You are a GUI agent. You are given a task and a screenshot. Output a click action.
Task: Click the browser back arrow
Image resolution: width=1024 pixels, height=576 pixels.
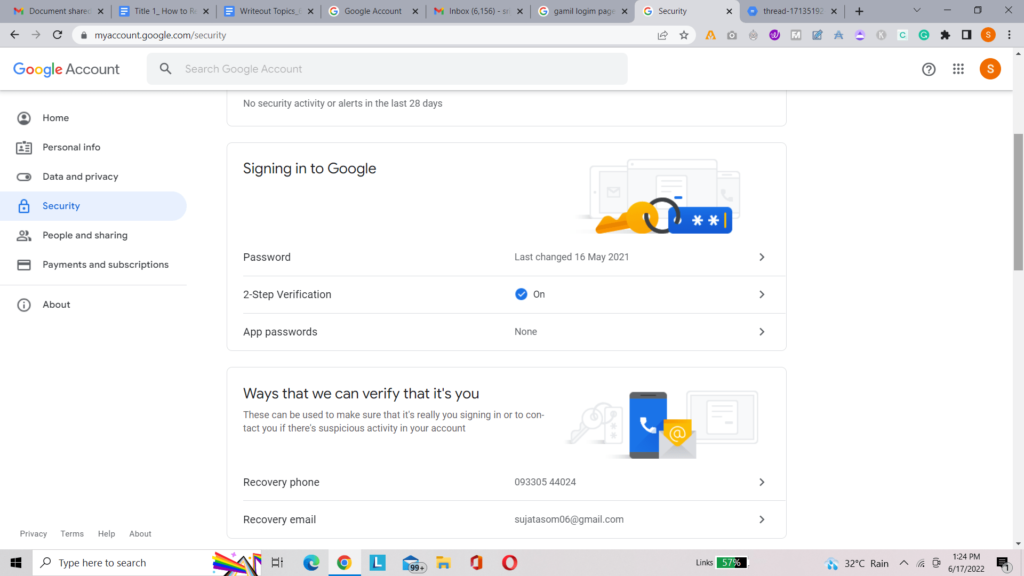pyautogui.click(x=14, y=35)
